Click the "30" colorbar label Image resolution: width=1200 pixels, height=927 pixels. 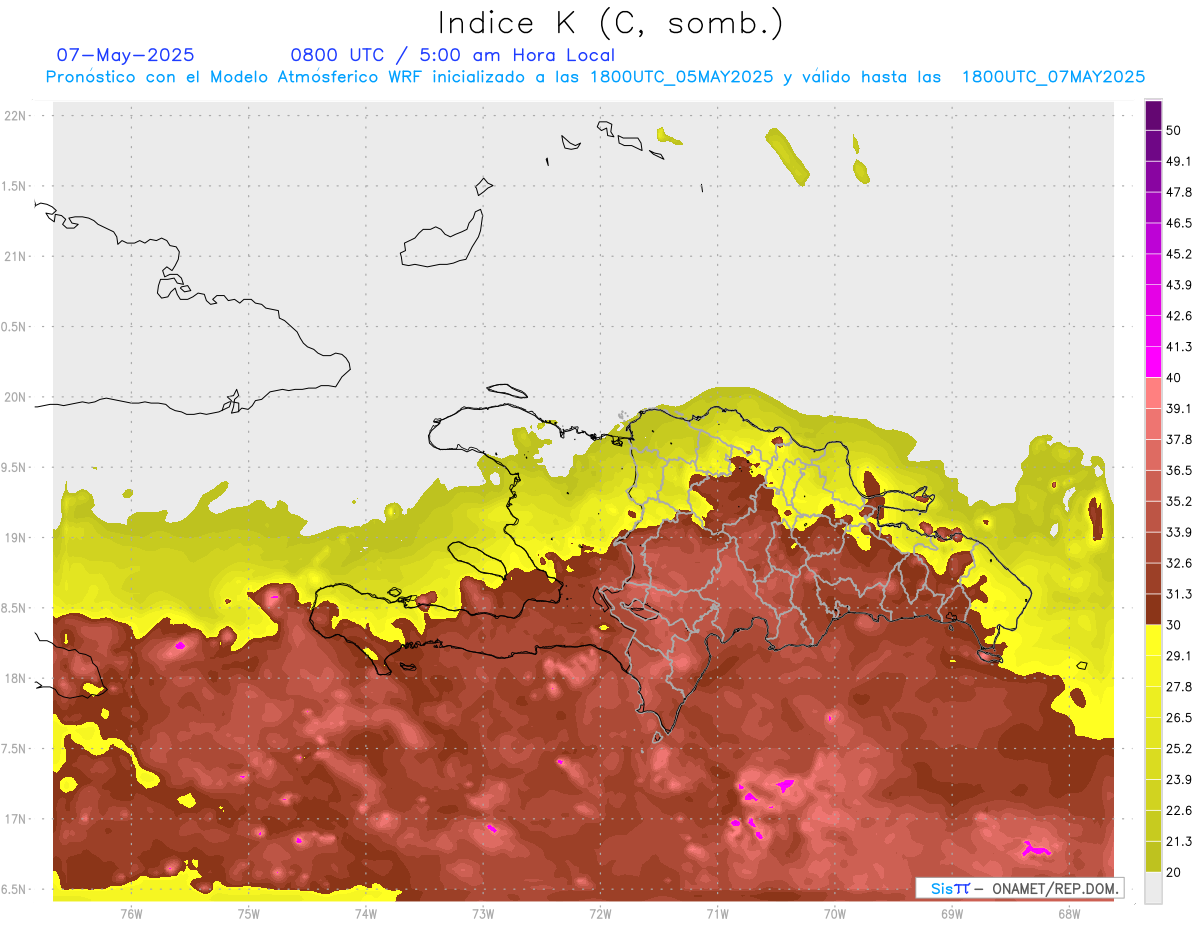click(1174, 625)
